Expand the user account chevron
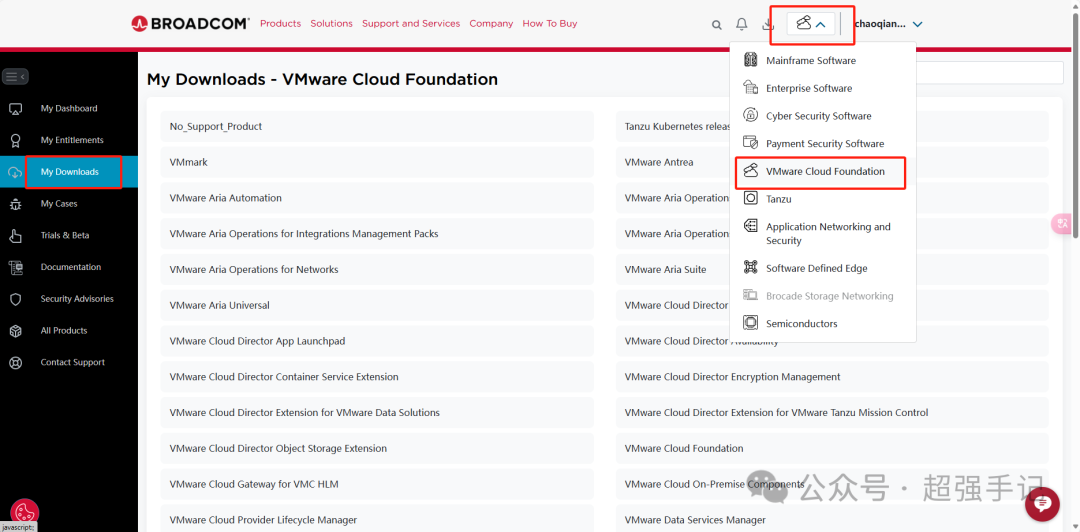This screenshot has height=532, width=1080. tap(917, 24)
